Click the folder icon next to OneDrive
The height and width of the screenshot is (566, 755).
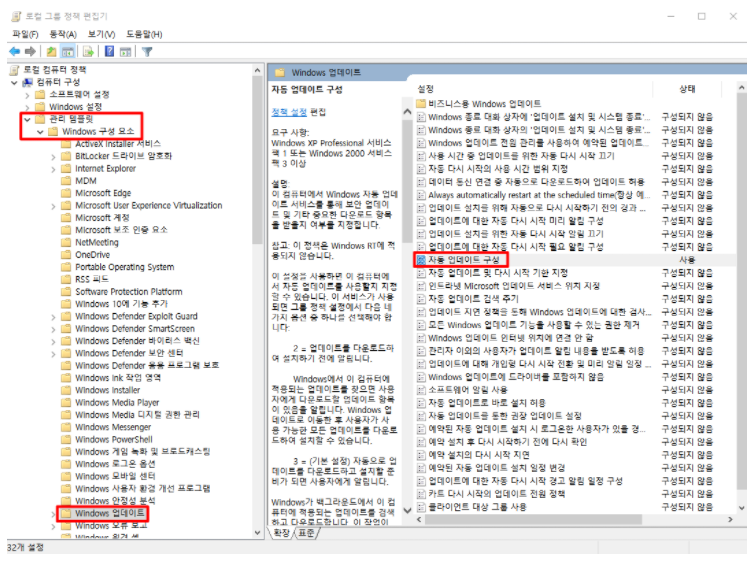click(66, 255)
